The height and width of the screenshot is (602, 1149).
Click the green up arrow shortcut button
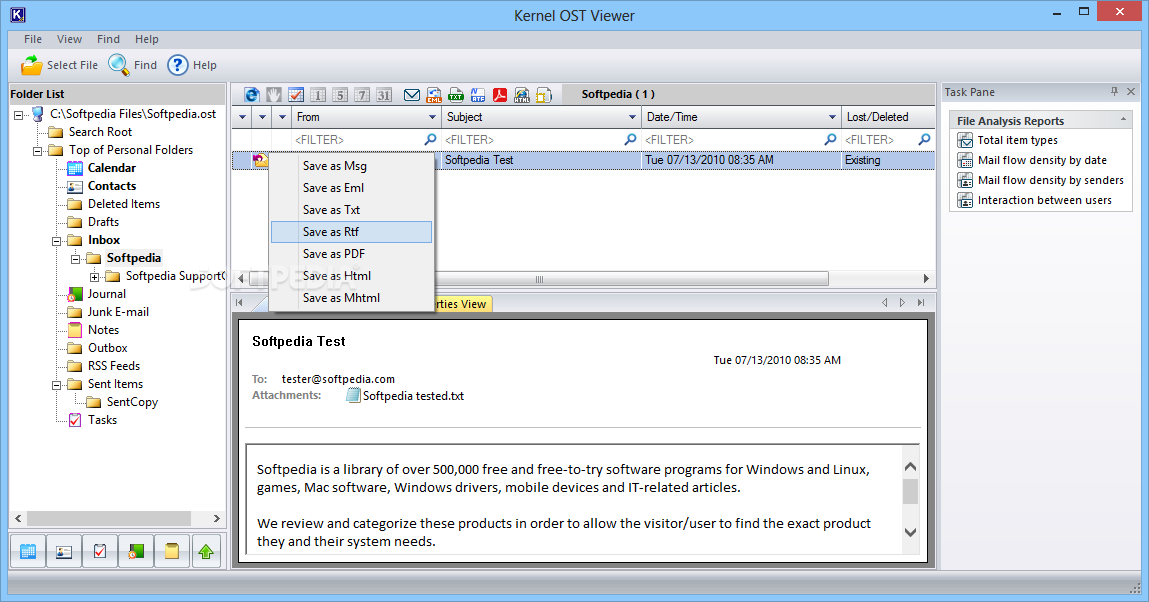pyautogui.click(x=206, y=551)
